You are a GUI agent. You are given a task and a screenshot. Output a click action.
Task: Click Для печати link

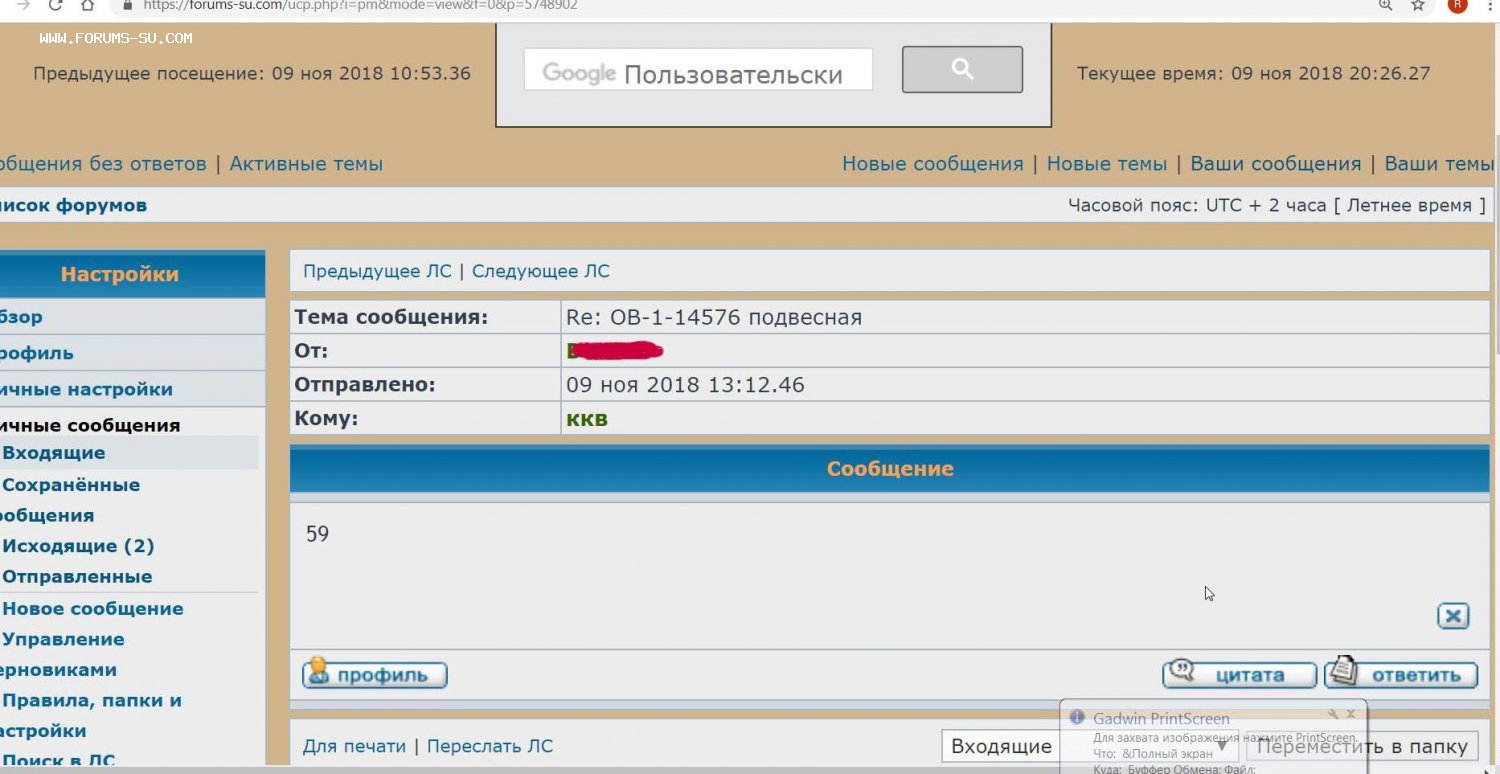[354, 746]
